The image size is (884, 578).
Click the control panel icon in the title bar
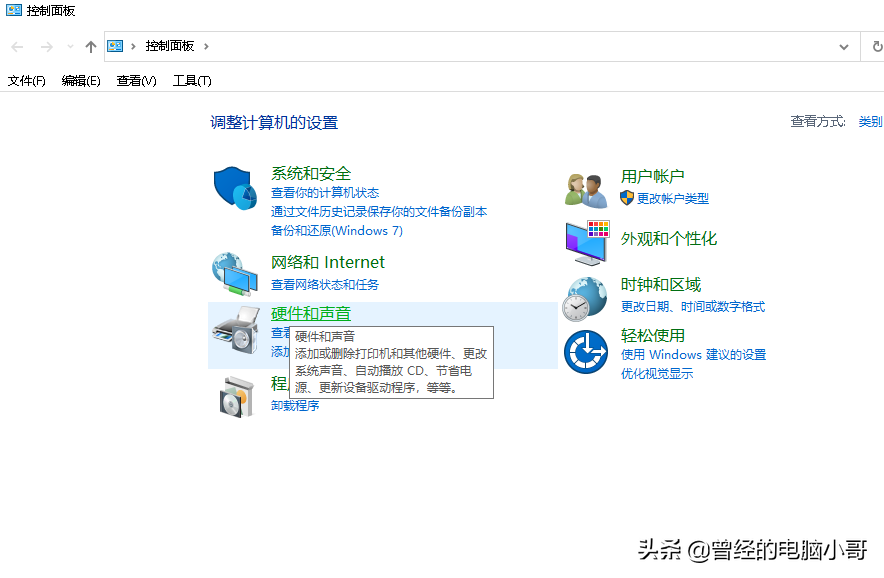point(14,10)
